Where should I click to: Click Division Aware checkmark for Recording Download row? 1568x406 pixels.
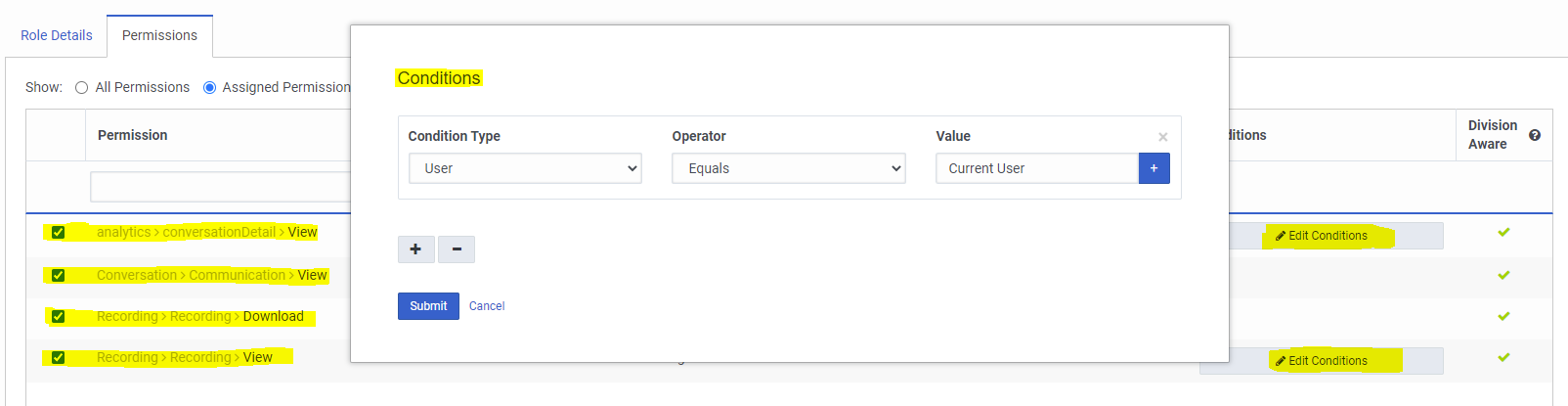[x=1503, y=316]
